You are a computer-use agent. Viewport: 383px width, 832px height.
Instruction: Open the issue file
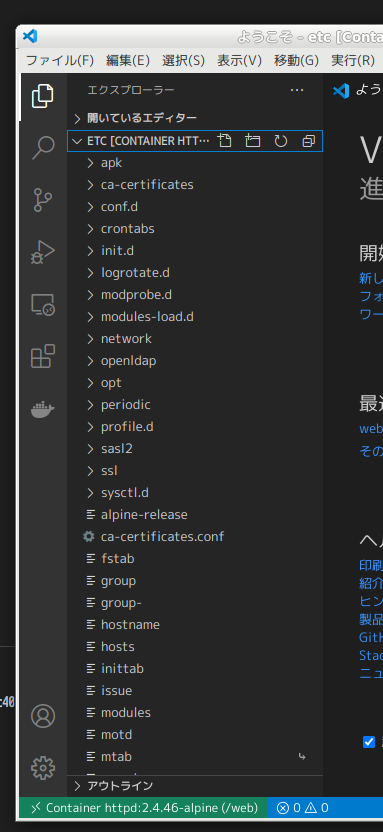pos(195,691)
